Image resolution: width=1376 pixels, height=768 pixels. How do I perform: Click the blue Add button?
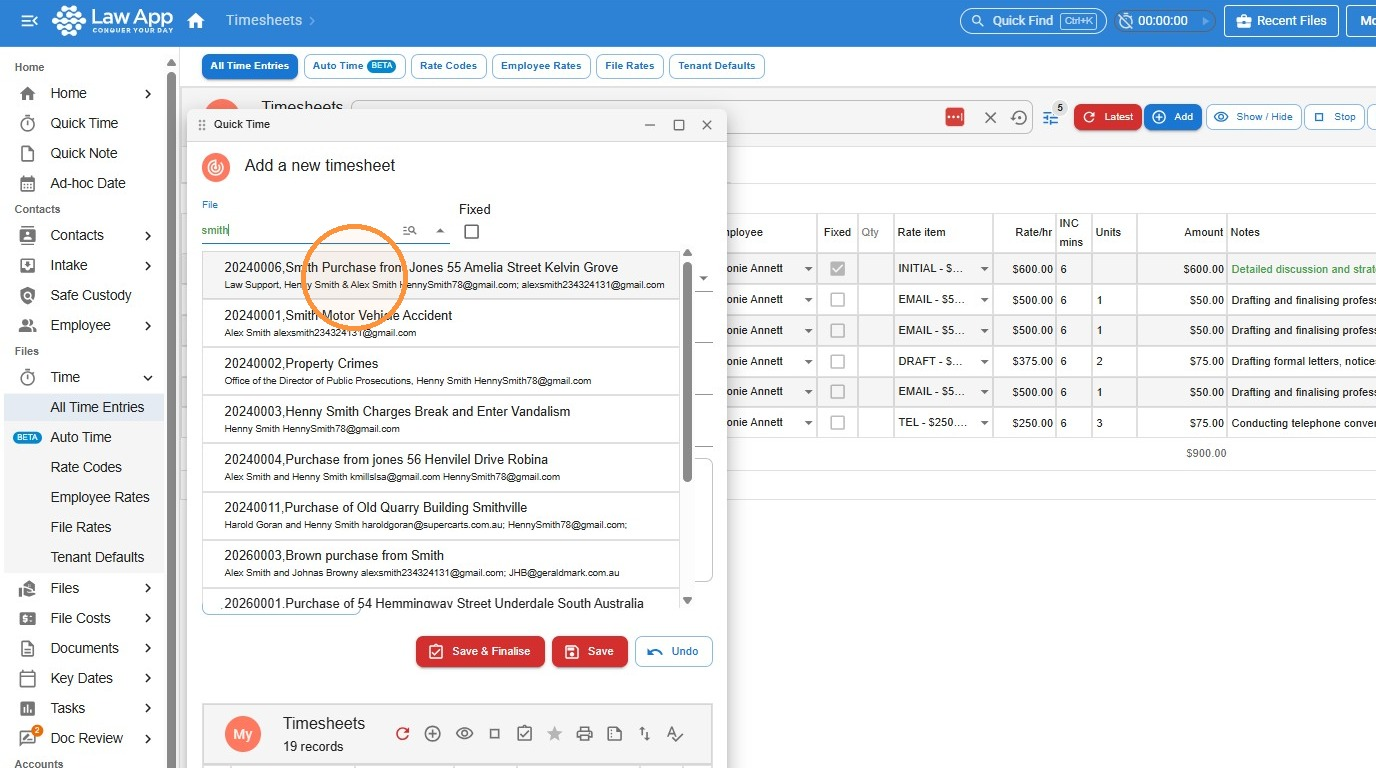(x=1173, y=117)
